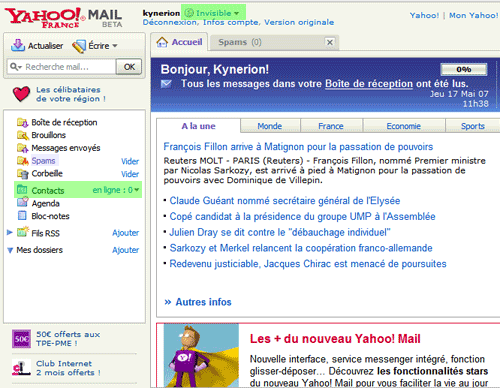Click the purple 50€ ad icon
This screenshot has width=500, height=388.
(21, 339)
